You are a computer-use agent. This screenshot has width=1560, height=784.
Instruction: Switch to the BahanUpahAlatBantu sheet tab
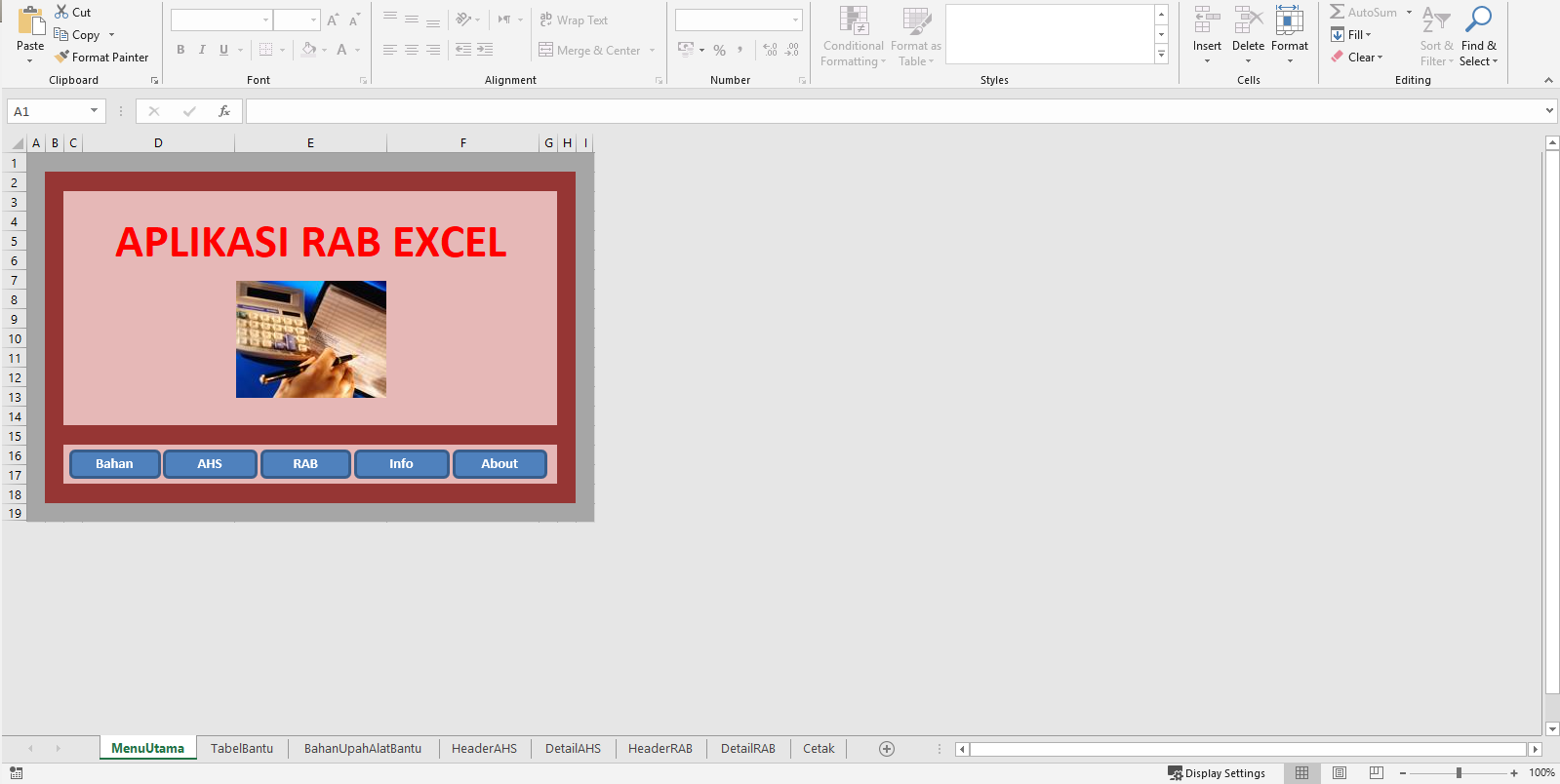[363, 749]
